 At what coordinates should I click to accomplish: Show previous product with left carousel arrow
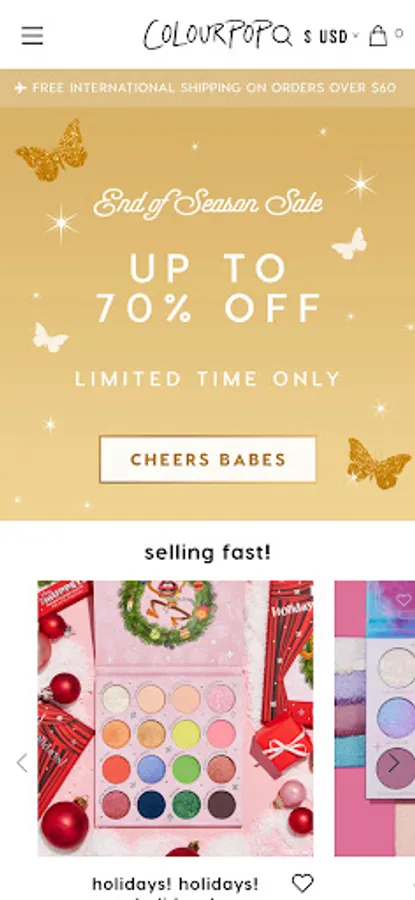pos(22,763)
